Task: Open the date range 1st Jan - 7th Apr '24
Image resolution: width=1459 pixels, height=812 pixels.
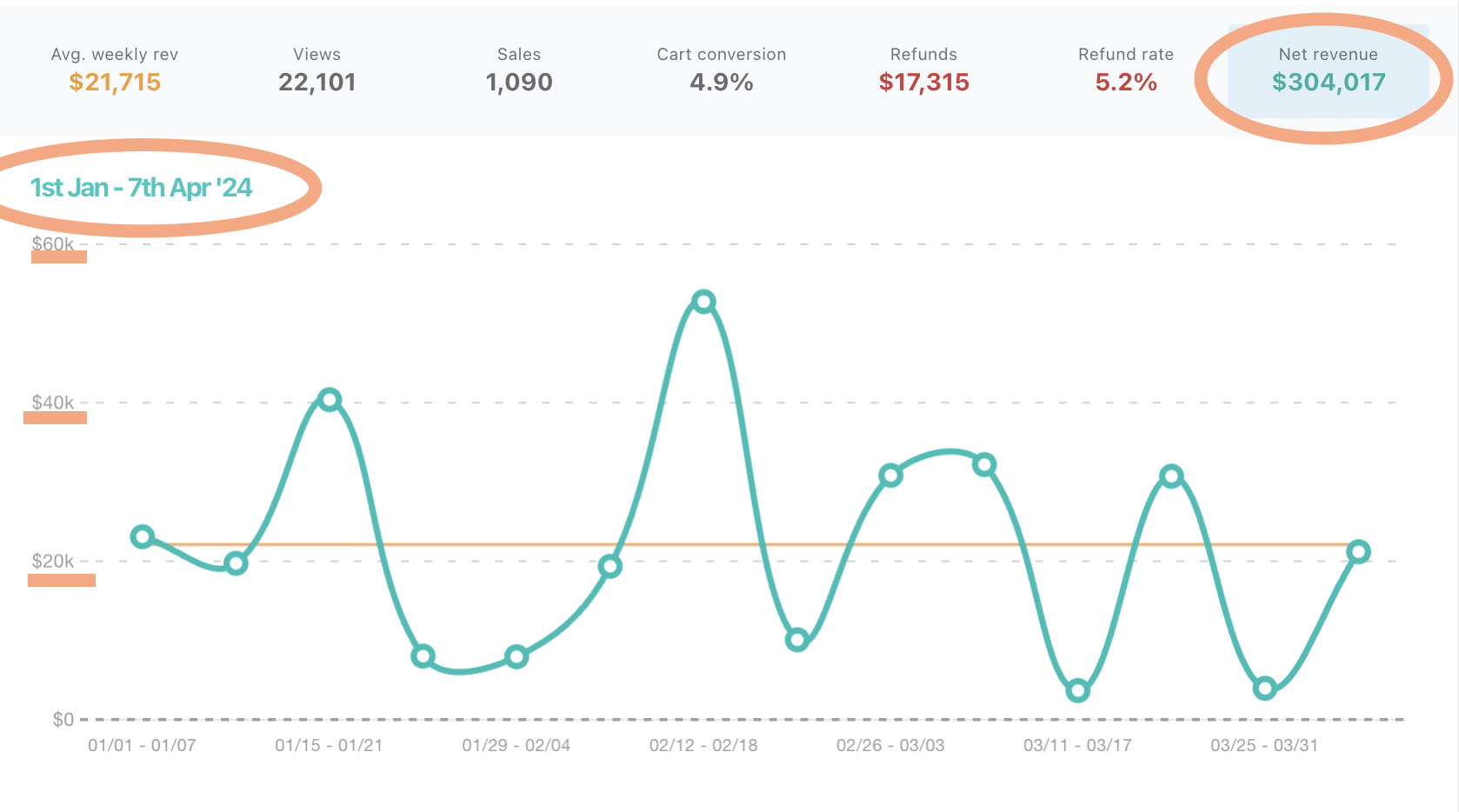Action: click(x=141, y=188)
